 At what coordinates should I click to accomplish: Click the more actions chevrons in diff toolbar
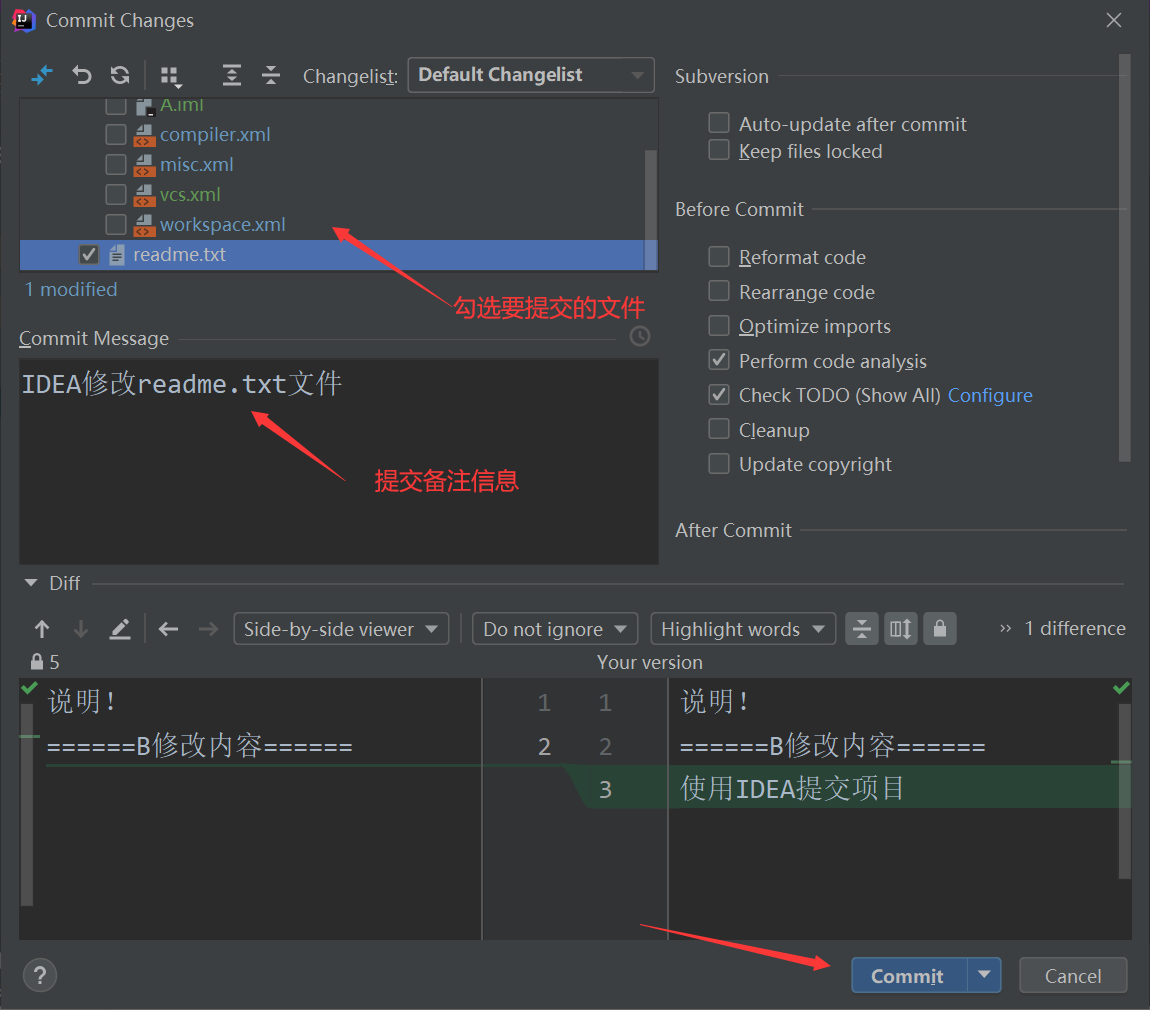[x=1006, y=629]
